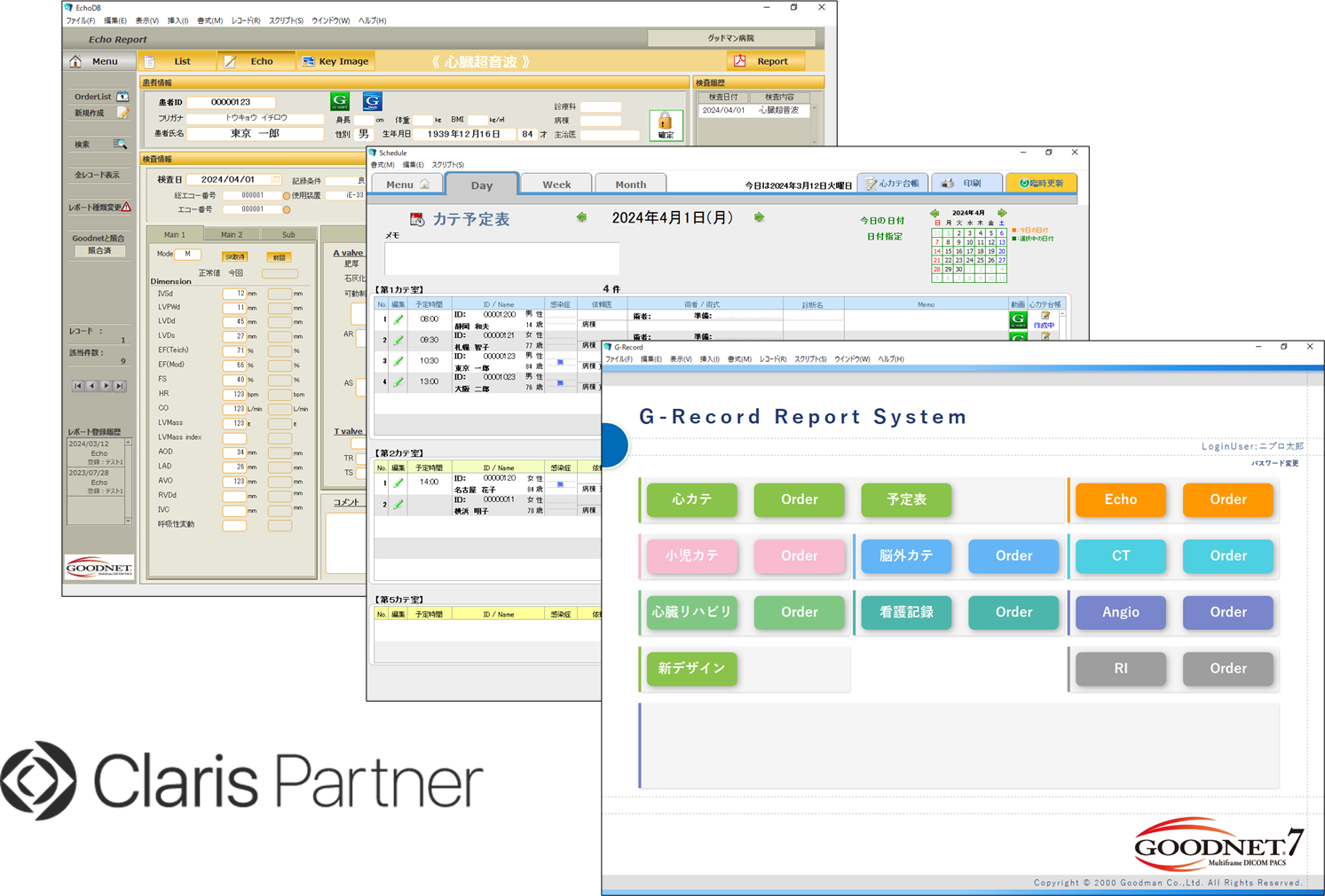Toggle the orange circle beside 総エコー番号
Image resolution: width=1325 pixels, height=896 pixels.
286,196
